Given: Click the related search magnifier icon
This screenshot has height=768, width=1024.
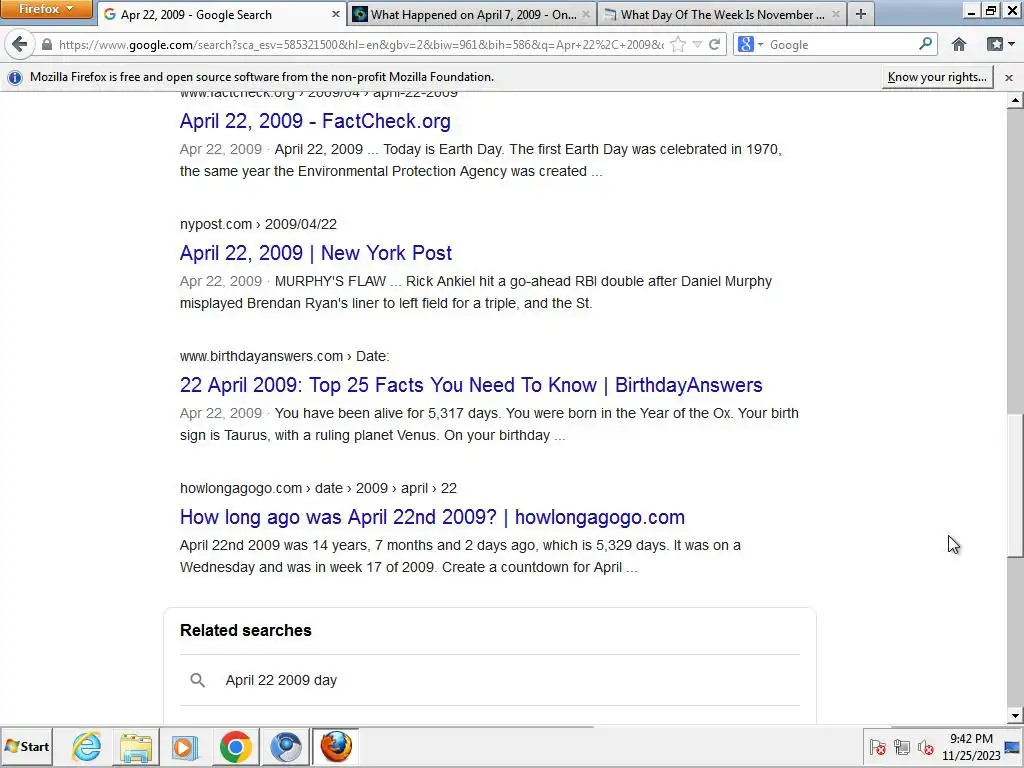Looking at the screenshot, I should click(x=197, y=680).
